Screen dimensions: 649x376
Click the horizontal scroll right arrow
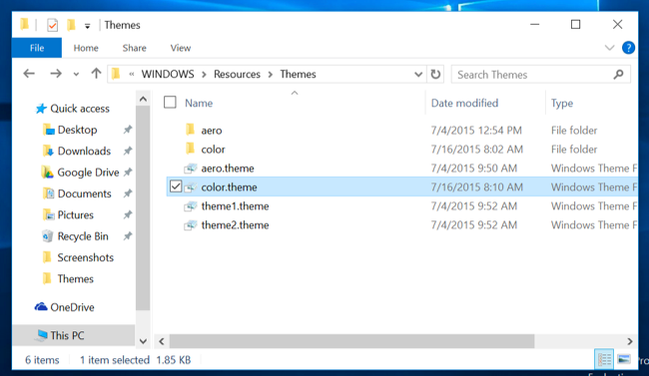(630, 341)
